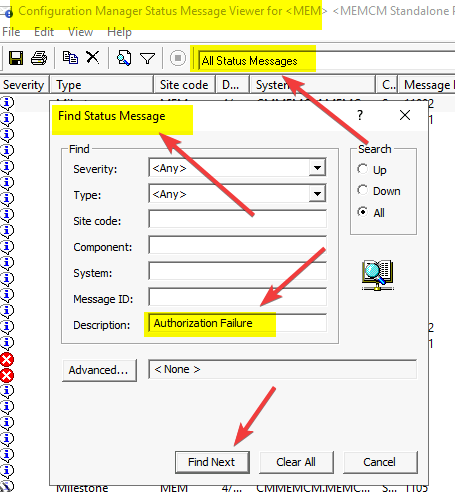
Task: Click in the Component field
Action: click(x=237, y=246)
